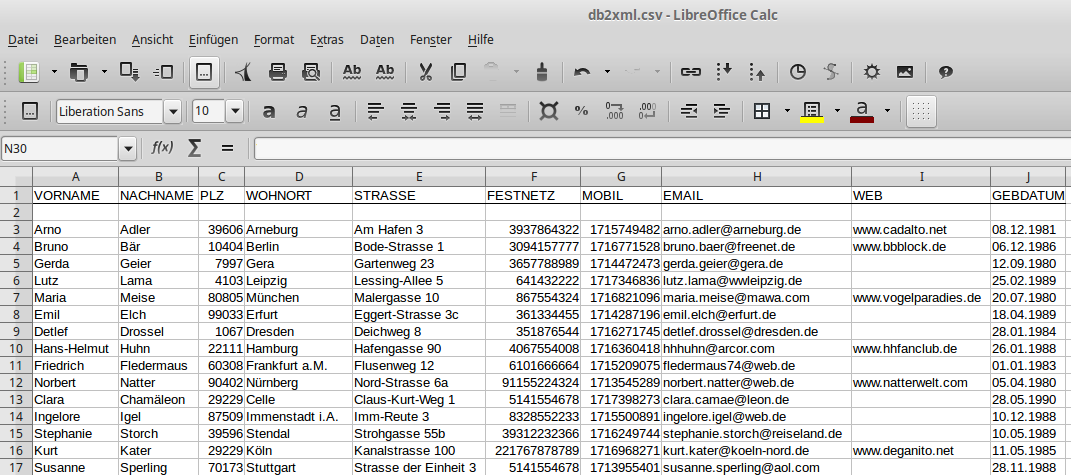The height and width of the screenshot is (475, 1071).
Task: Apply percent number format
Action: click(581, 111)
